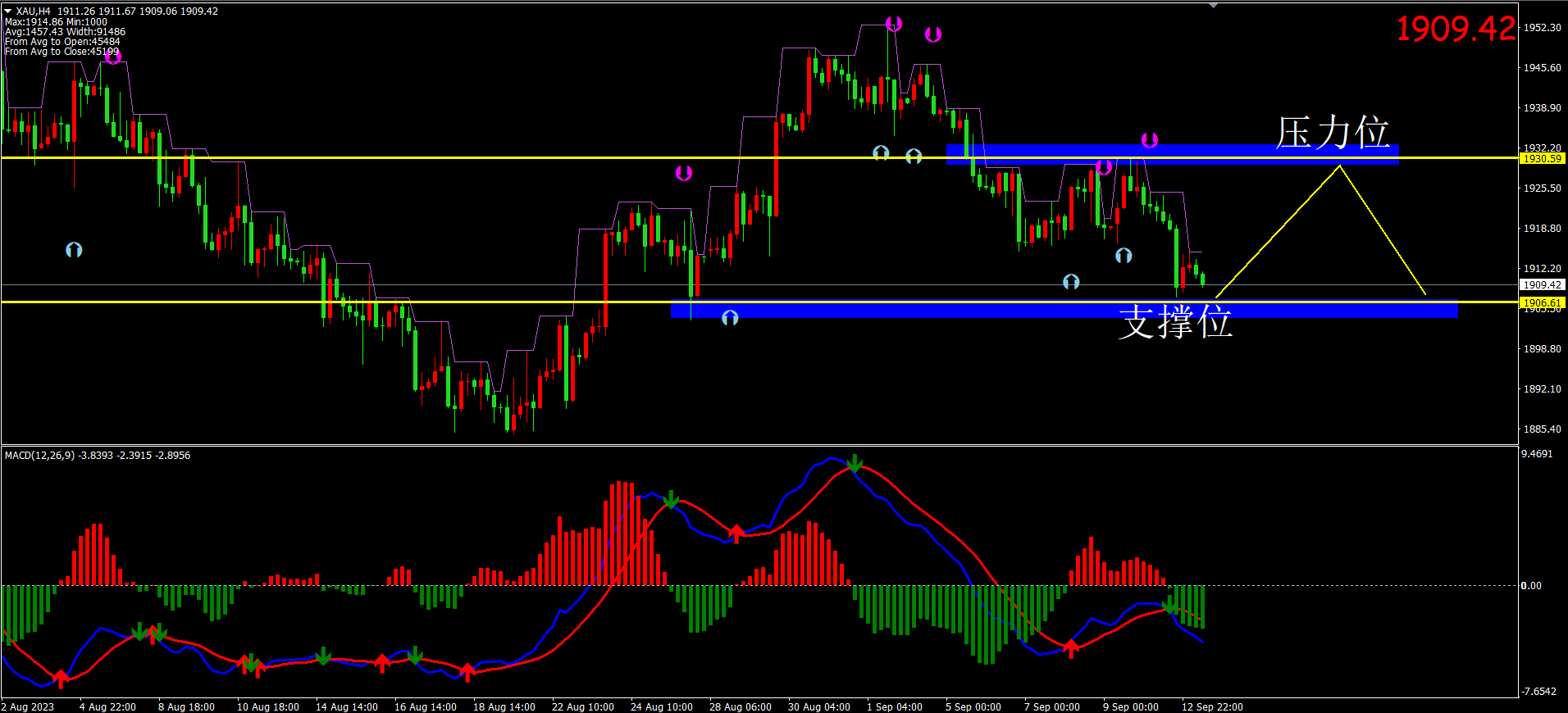The image size is (1568, 713).
Task: Select the blue support zone rectangle
Action: [1064, 309]
